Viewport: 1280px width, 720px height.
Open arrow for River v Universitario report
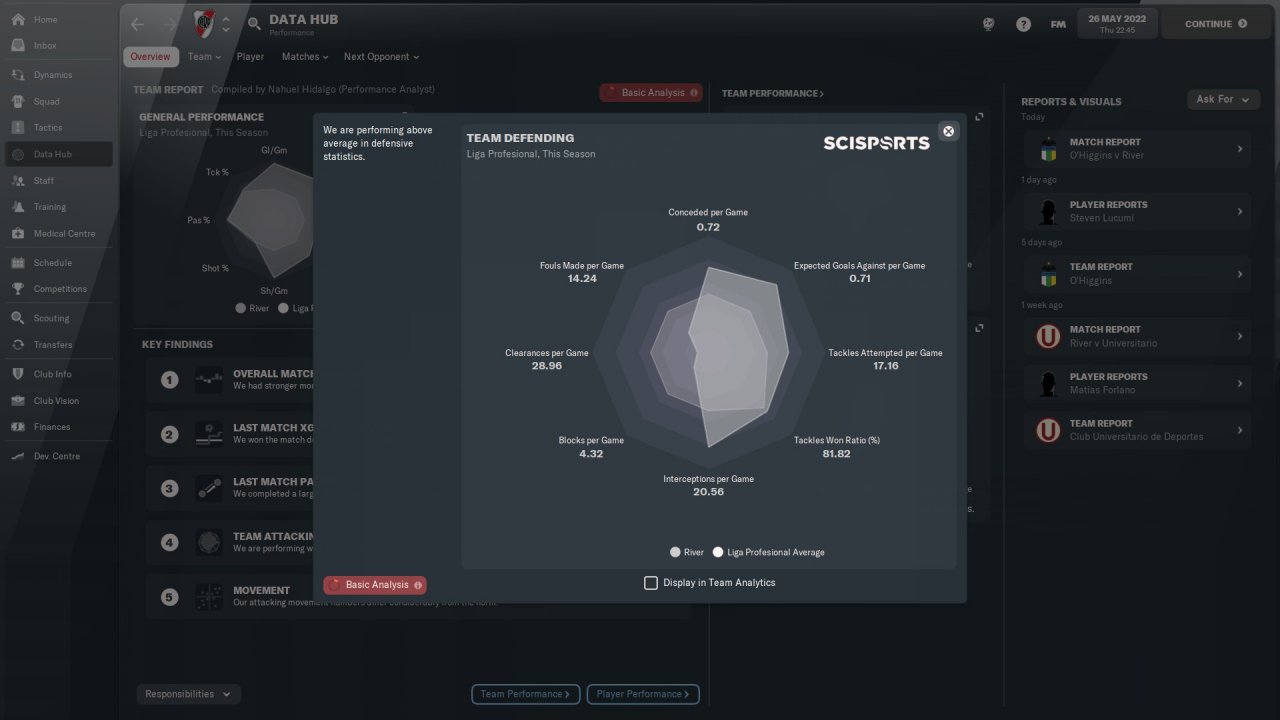tap(1240, 337)
